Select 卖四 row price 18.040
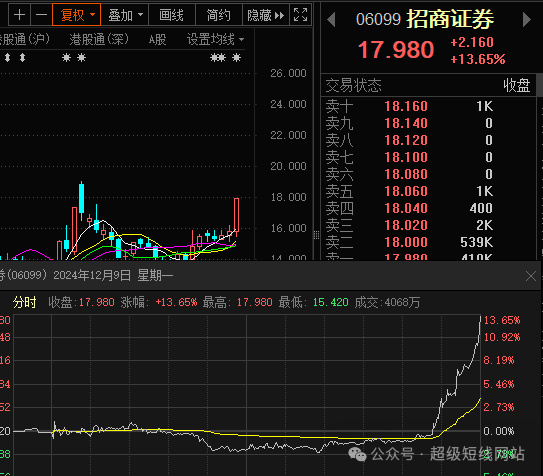This screenshot has width=543, height=476. (x=406, y=208)
